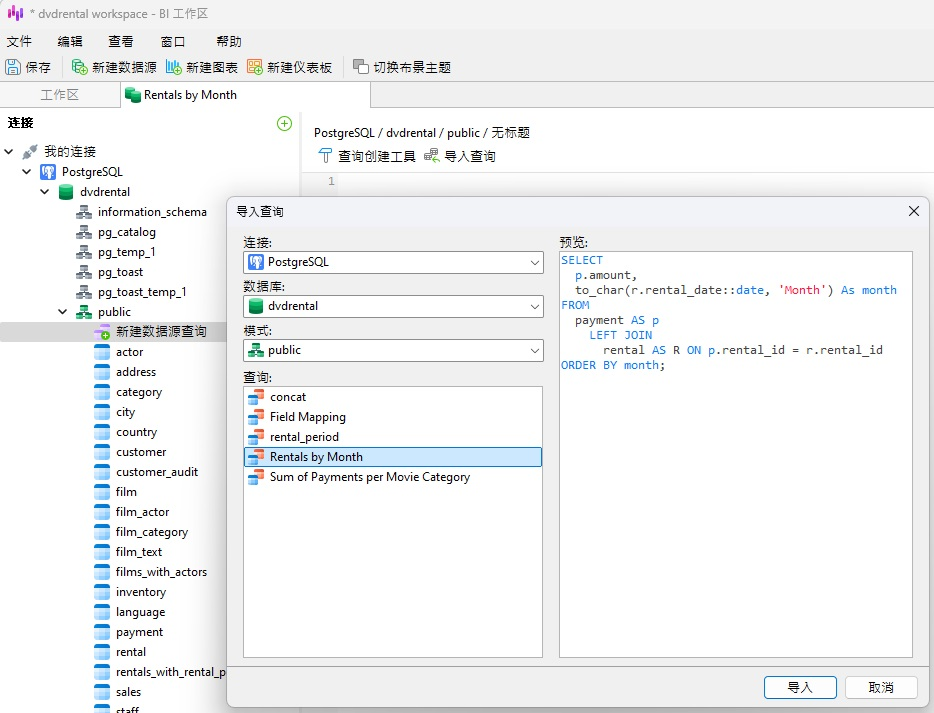Click the green add-connection plus icon

pos(284,123)
